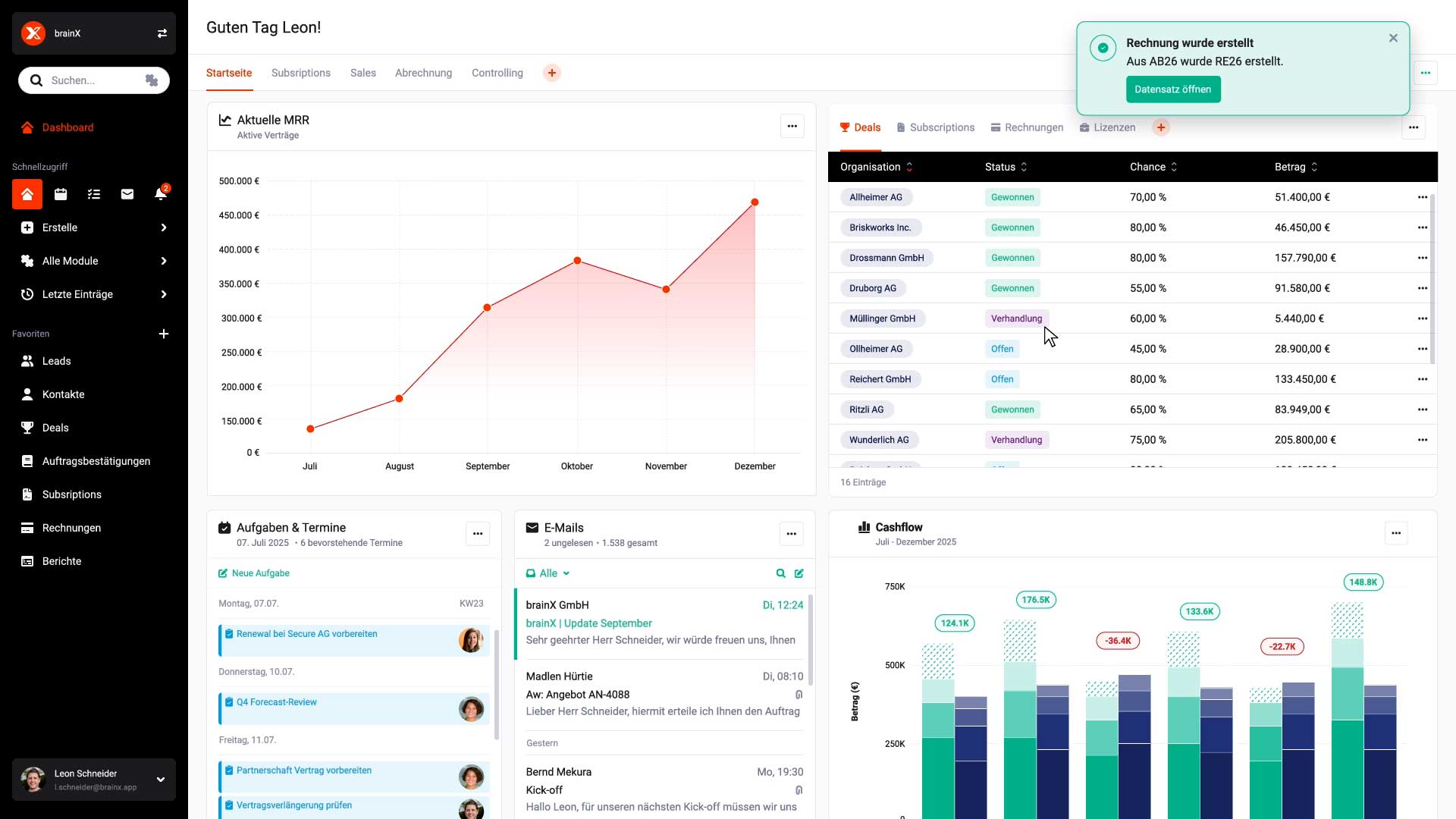This screenshot has height=819, width=1456.
Task: Open notifications bell with badge
Action: click(161, 194)
